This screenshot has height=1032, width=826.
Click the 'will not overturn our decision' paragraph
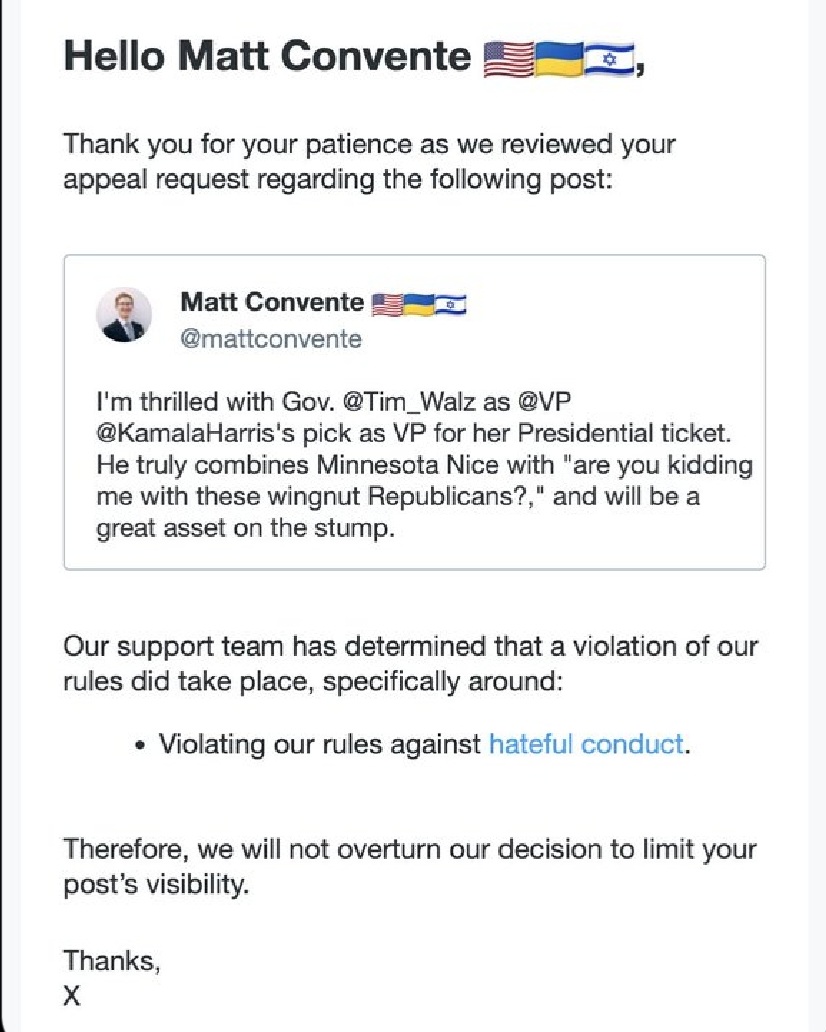(x=409, y=866)
